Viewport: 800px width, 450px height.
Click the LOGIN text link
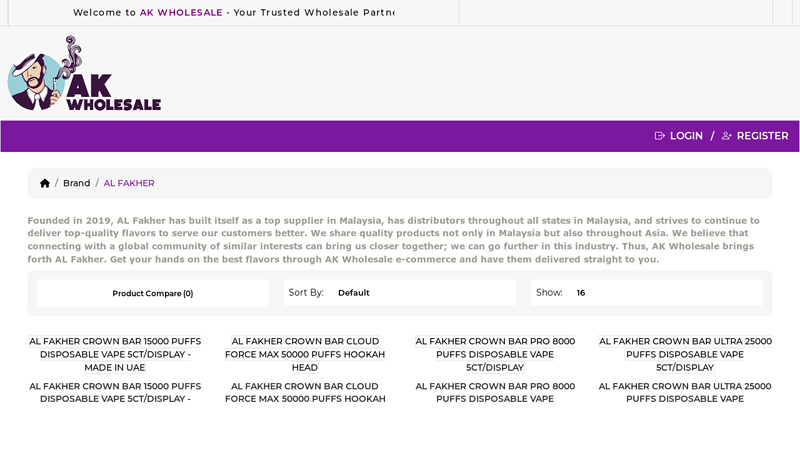point(686,136)
